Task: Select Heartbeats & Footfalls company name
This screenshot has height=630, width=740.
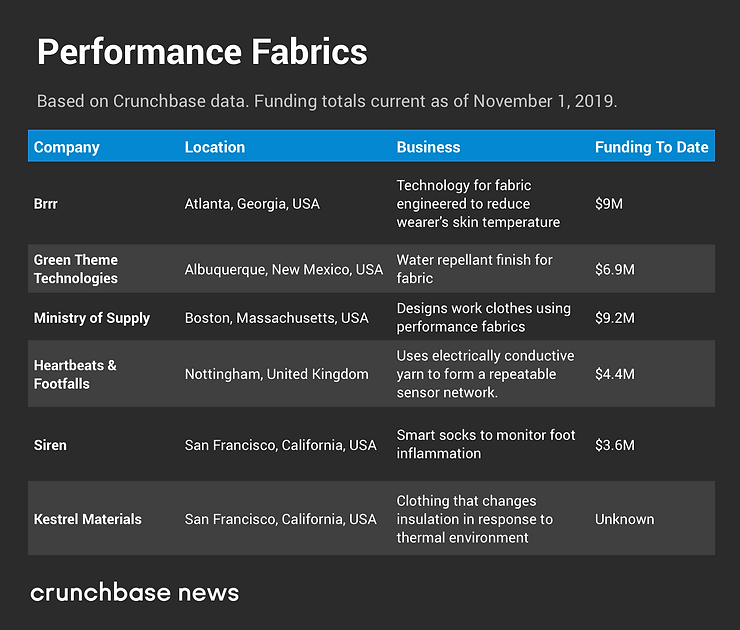Action: point(75,374)
